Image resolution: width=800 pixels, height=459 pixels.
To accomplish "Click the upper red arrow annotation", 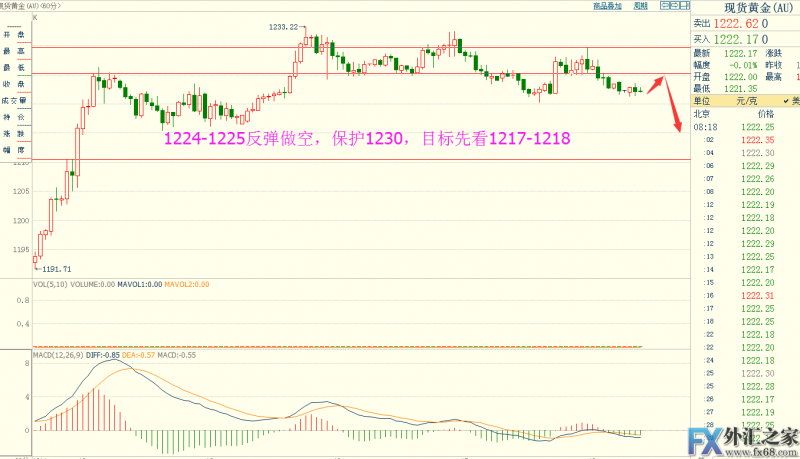I will [655, 85].
